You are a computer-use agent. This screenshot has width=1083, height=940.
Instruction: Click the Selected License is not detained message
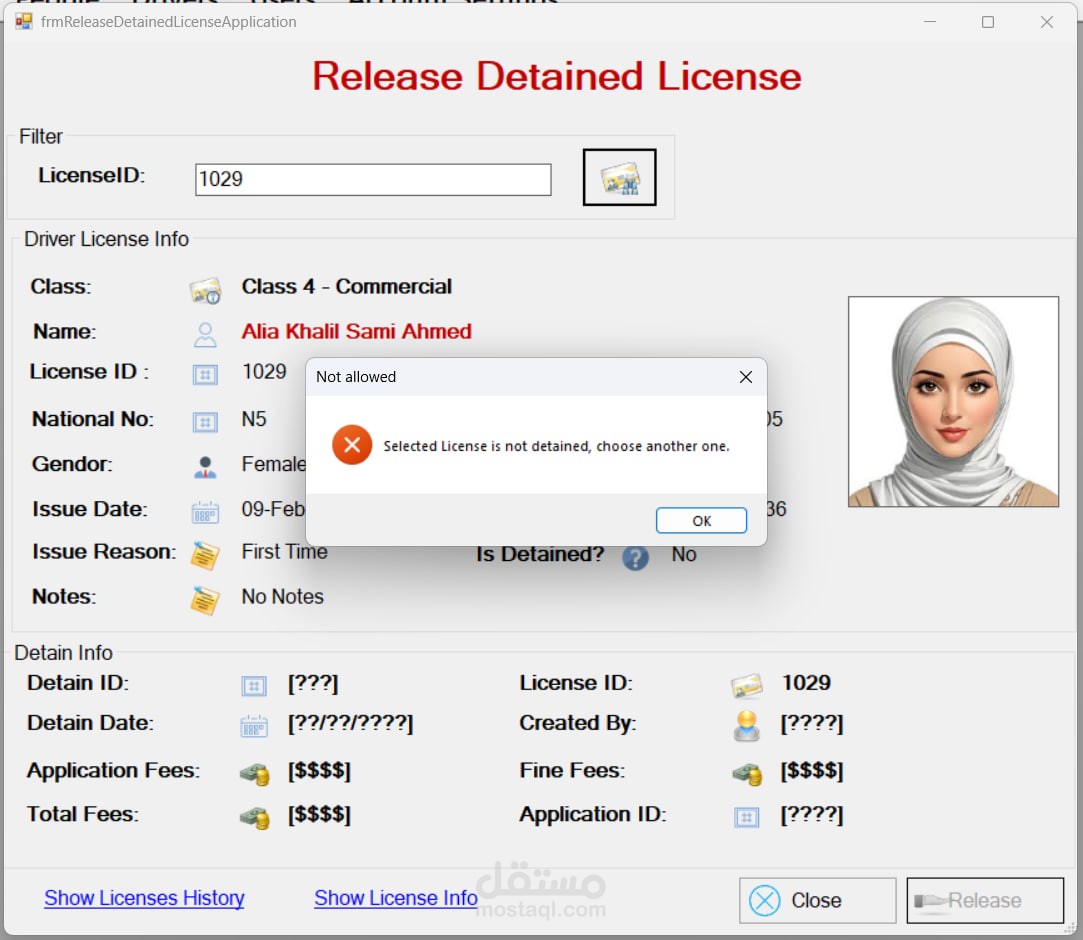coord(557,446)
